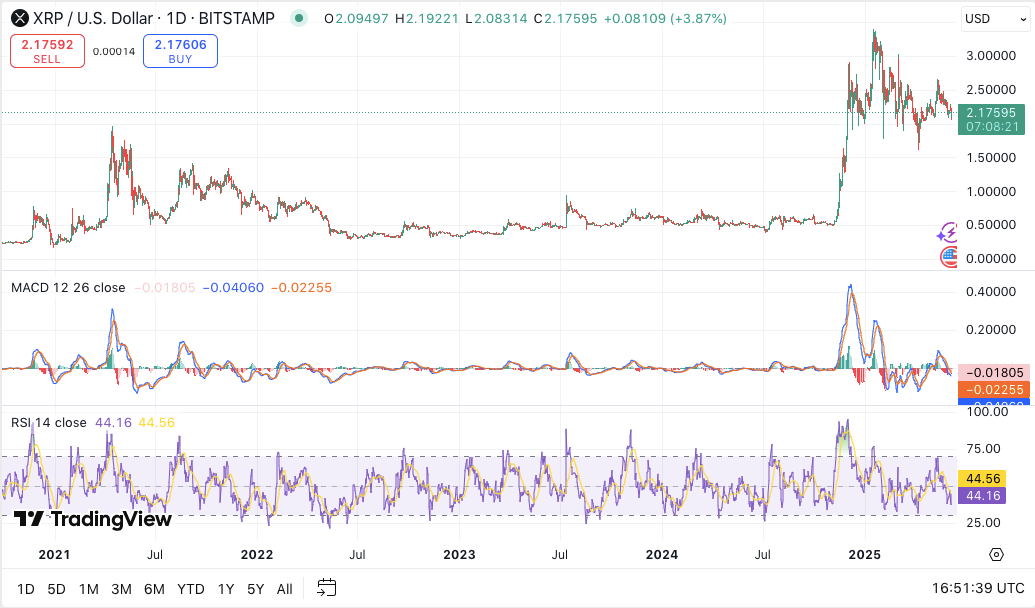This screenshot has width=1035, height=608.
Task: Click the TradingView logo
Action: (x=93, y=519)
